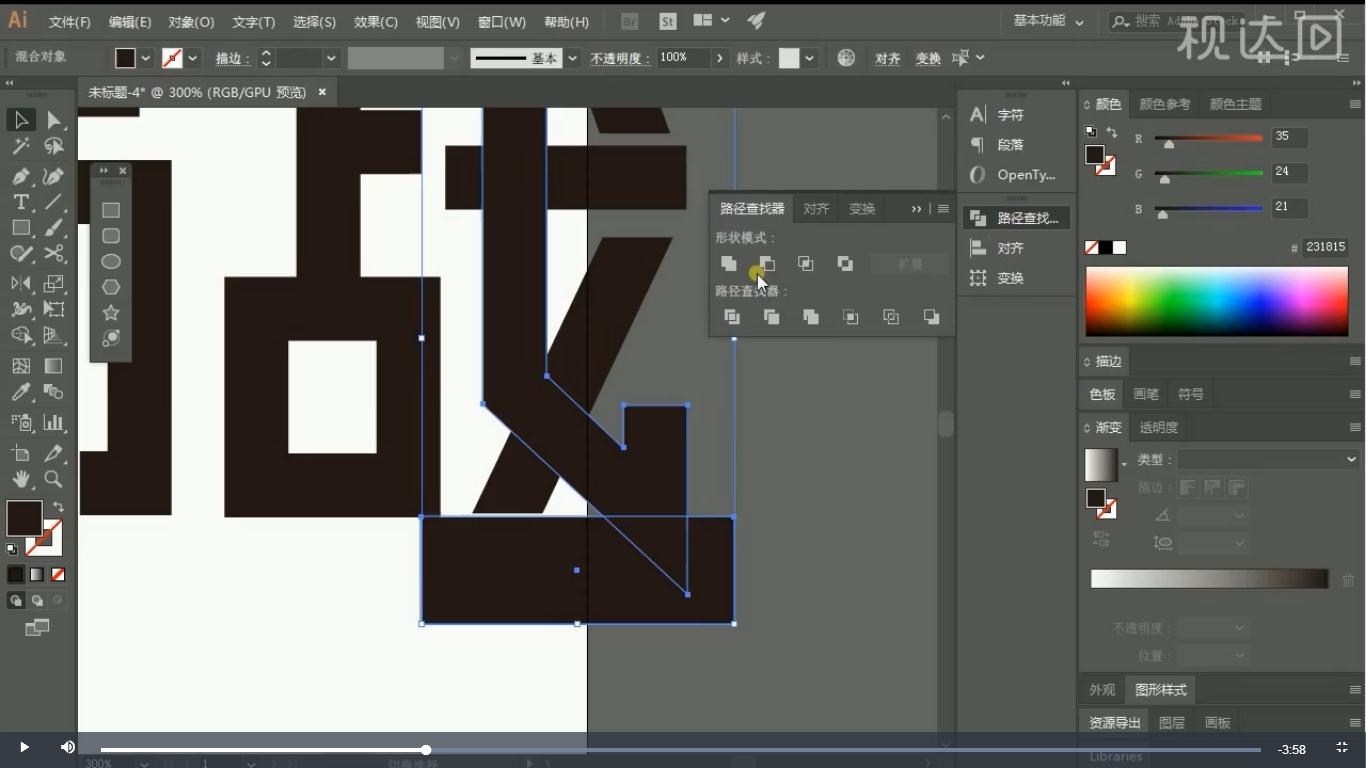This screenshot has width=1366, height=768.
Task: Set stroke to None in toolbar swatches
Action: tap(58, 574)
